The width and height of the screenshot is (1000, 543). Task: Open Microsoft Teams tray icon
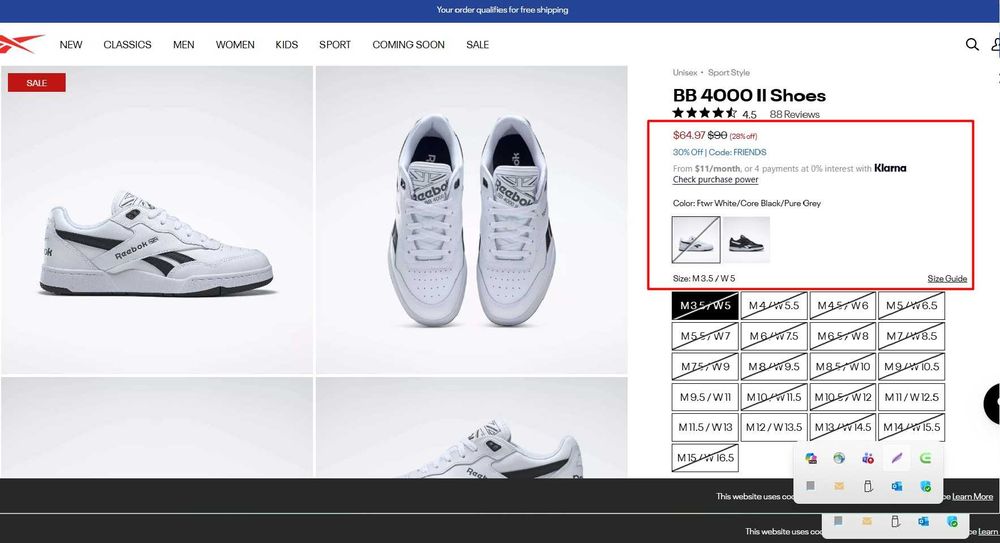tap(867, 458)
